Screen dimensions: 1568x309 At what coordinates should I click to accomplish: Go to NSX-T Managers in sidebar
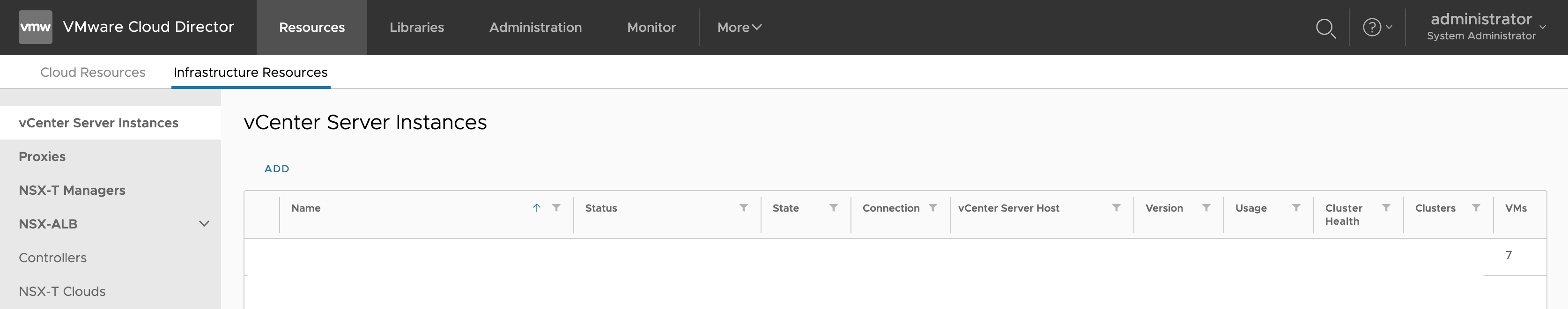tap(72, 191)
